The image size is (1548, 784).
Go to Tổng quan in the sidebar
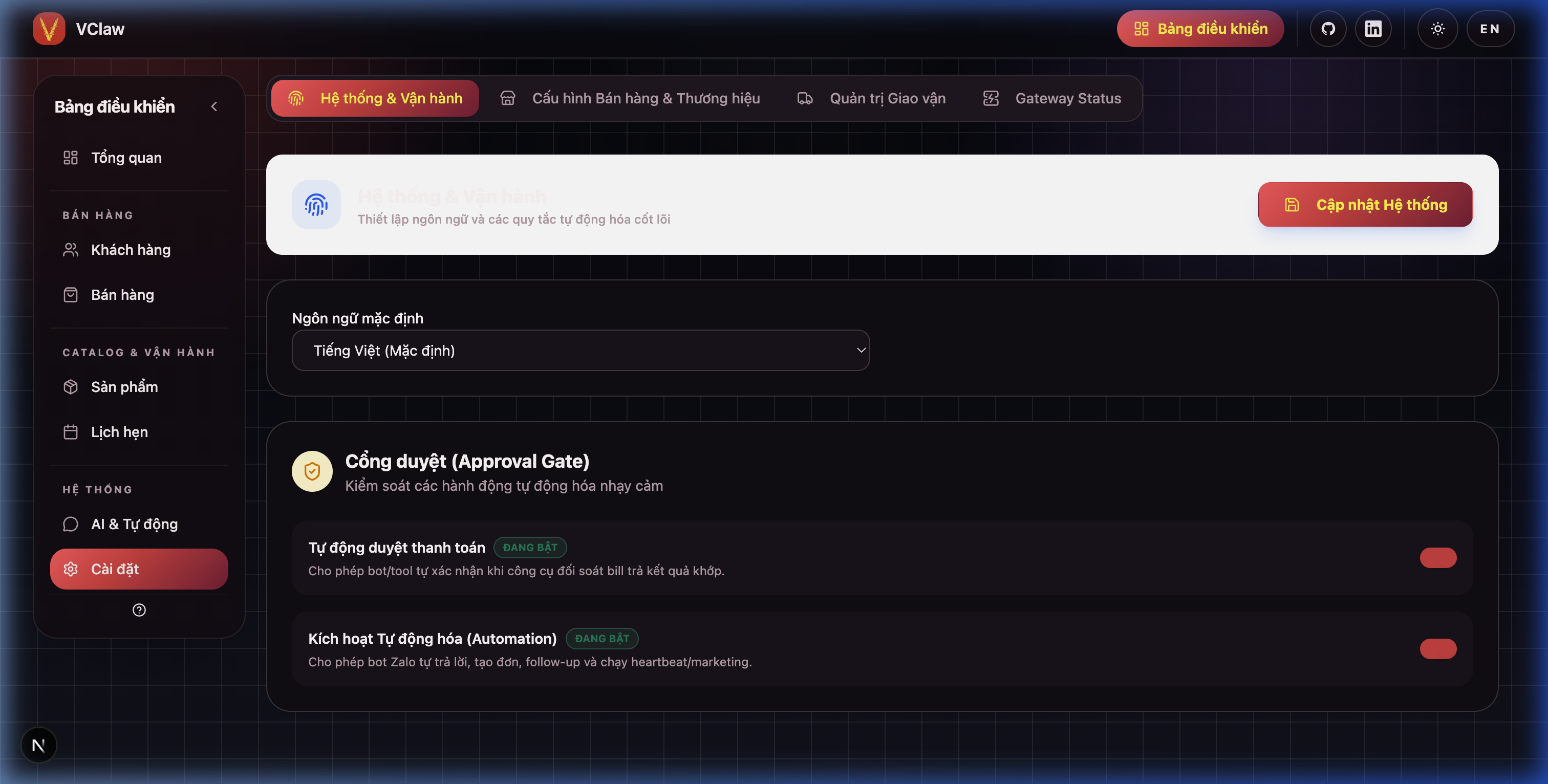139,158
